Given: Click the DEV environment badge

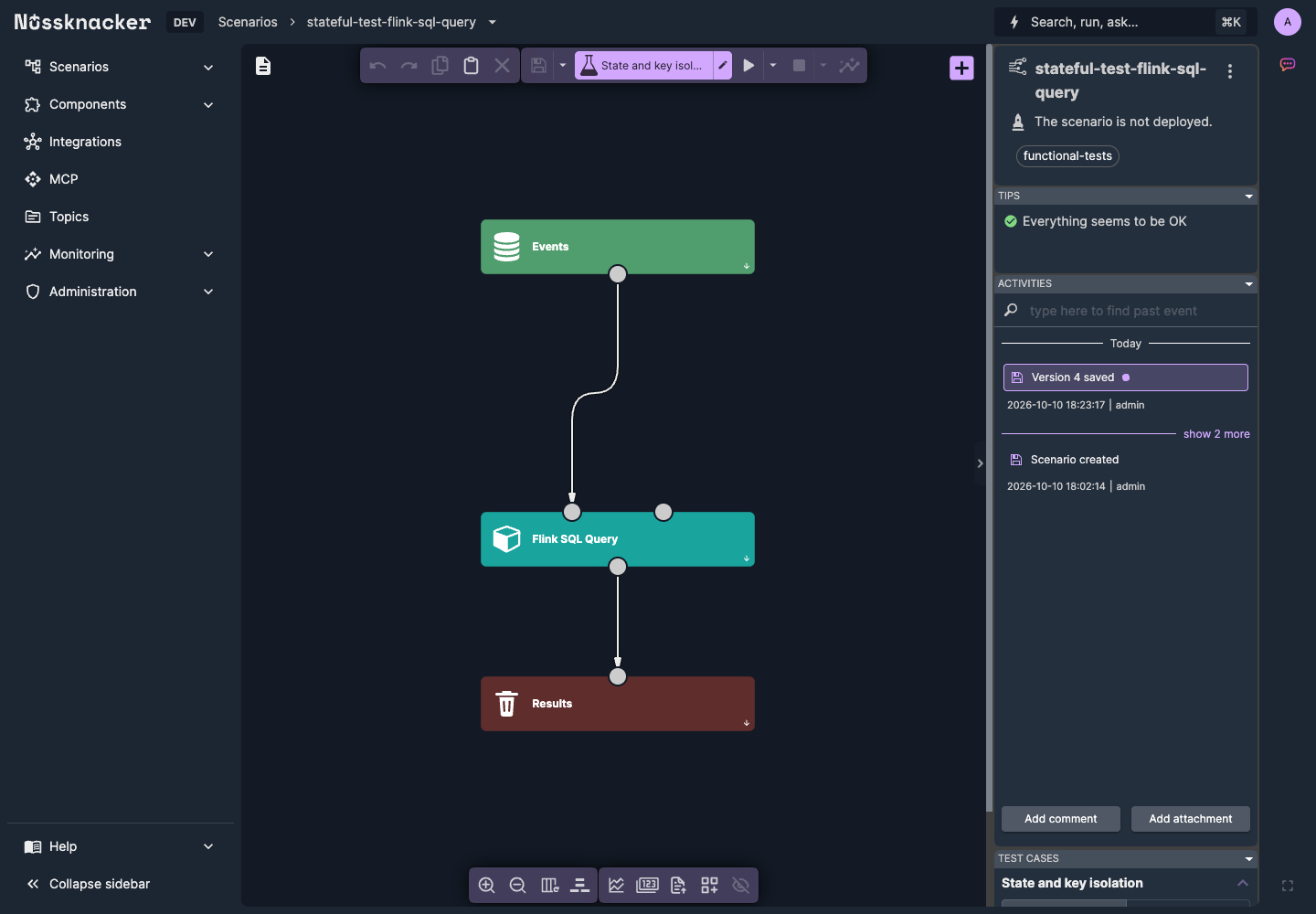Looking at the screenshot, I should tap(185, 22).
